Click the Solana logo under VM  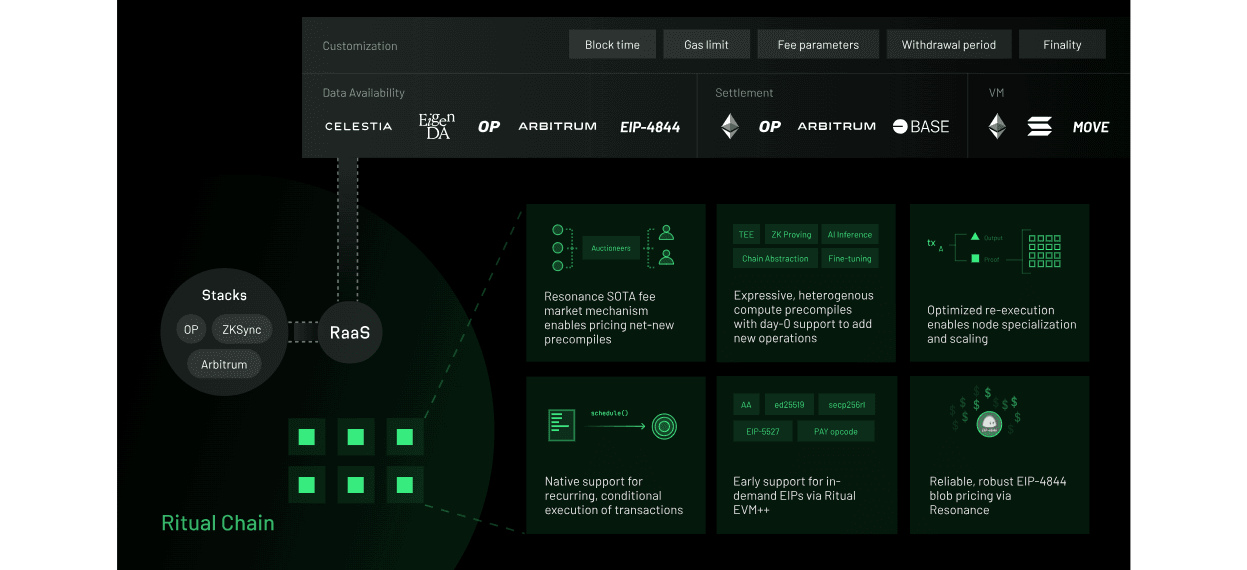click(x=1040, y=126)
